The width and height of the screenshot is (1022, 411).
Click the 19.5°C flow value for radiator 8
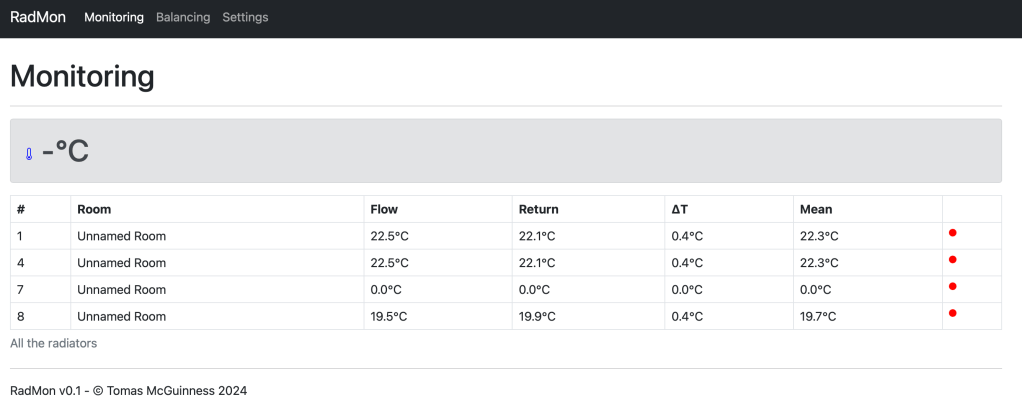point(389,317)
